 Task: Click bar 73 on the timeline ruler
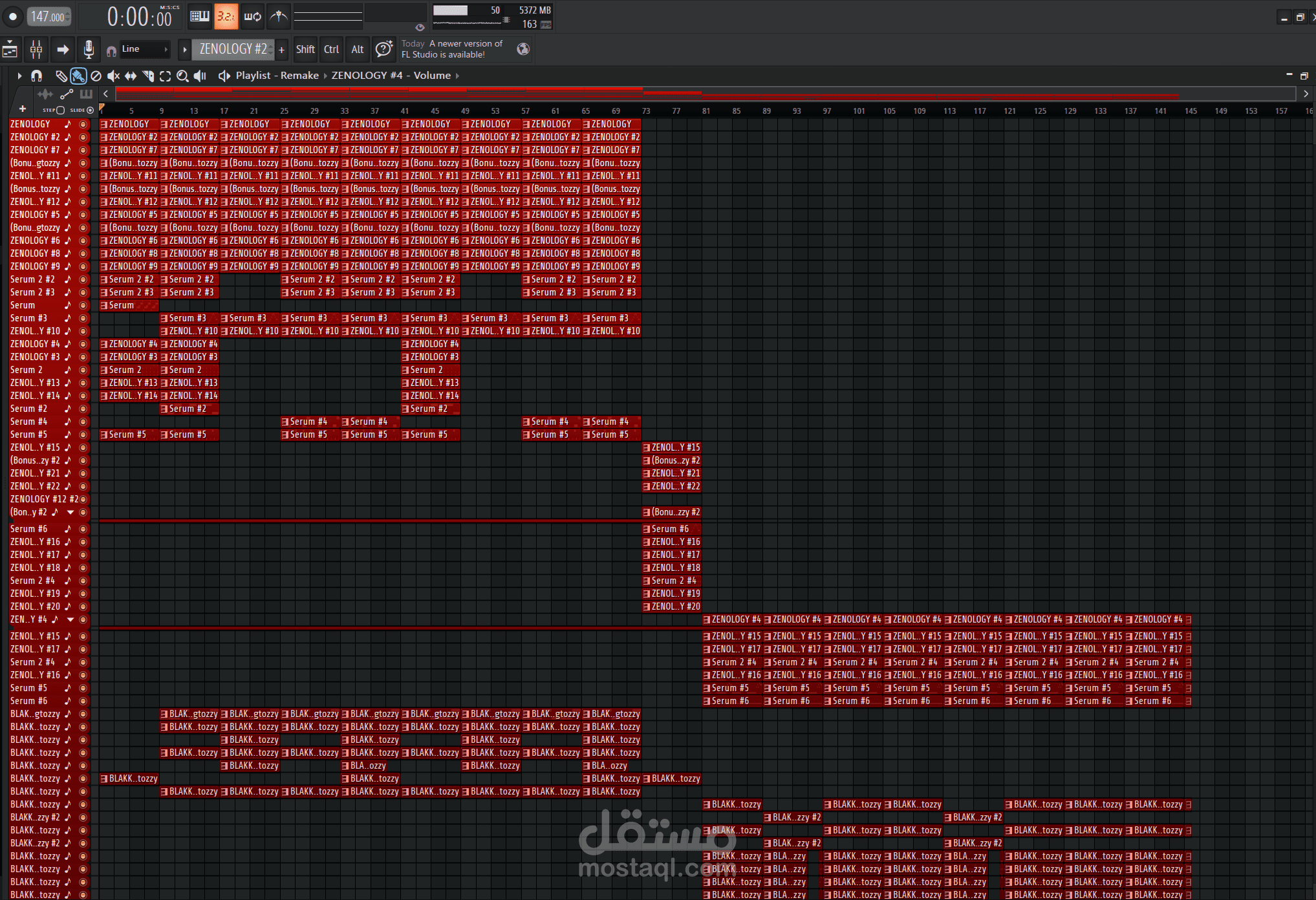(646, 111)
